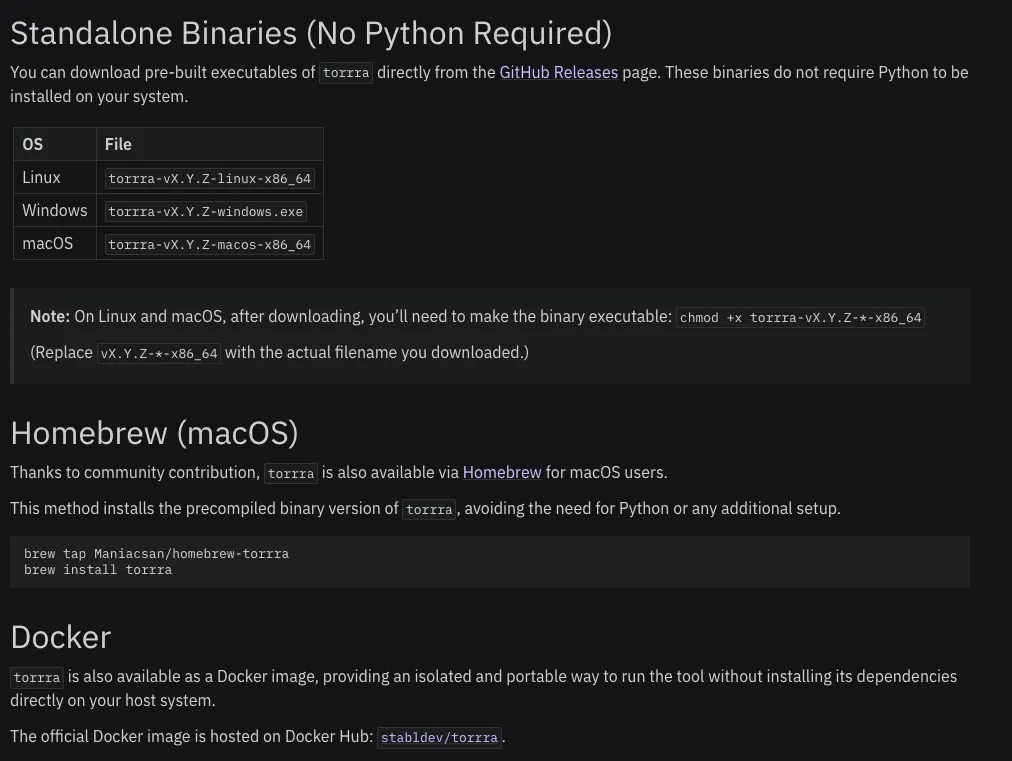
Task: Click the Windows table cell
Action: coord(55,211)
